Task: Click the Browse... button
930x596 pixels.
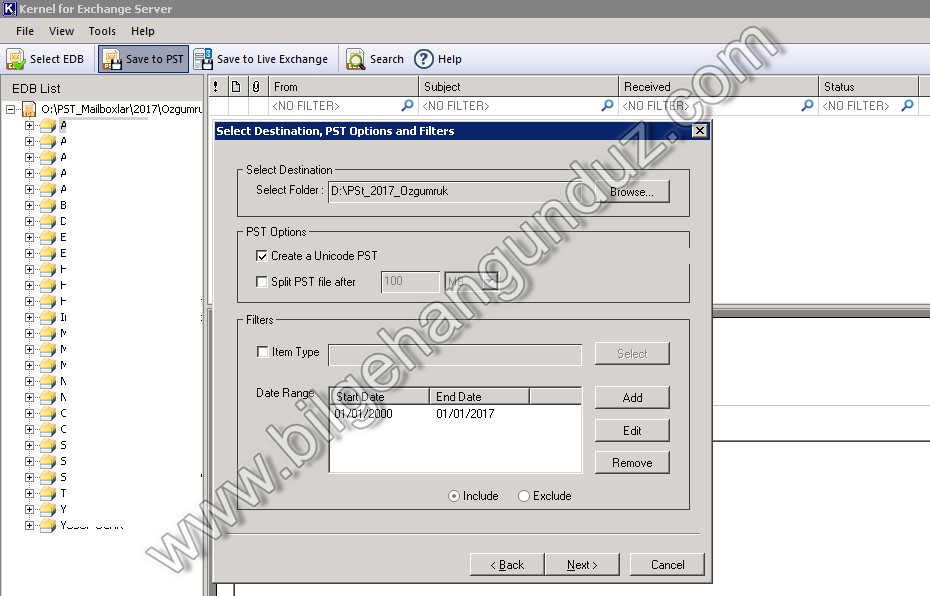Action: pos(631,191)
